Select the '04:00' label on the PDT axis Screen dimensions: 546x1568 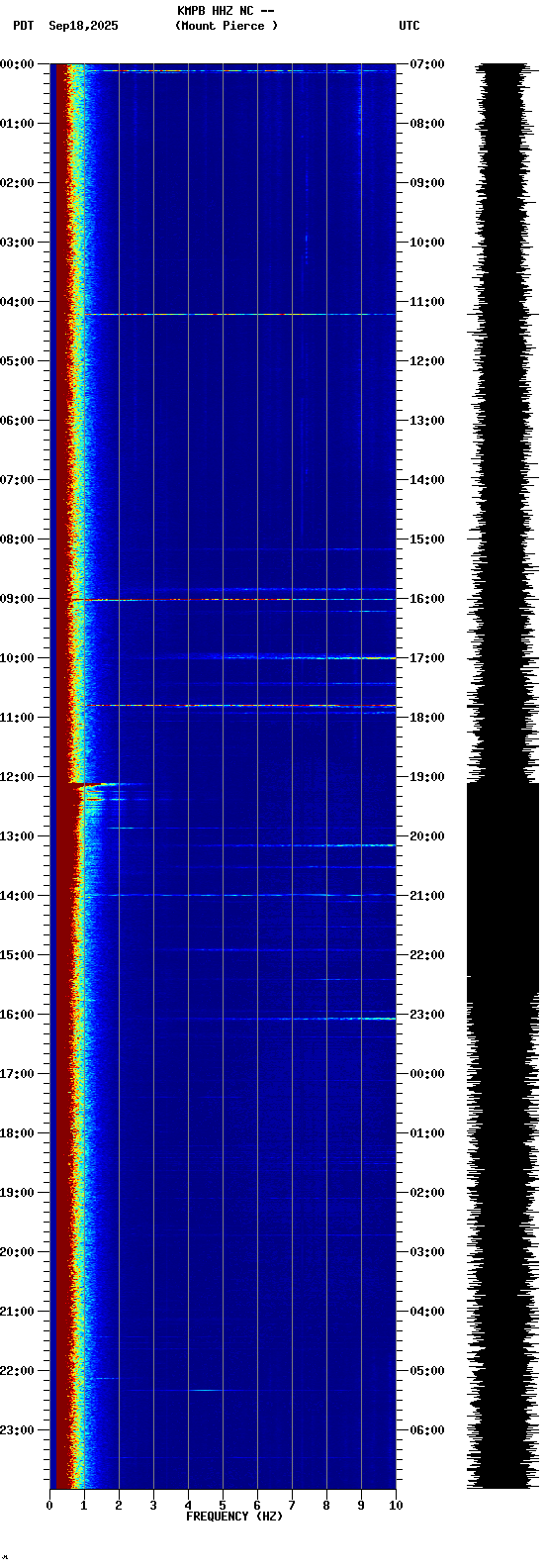click(x=17, y=302)
